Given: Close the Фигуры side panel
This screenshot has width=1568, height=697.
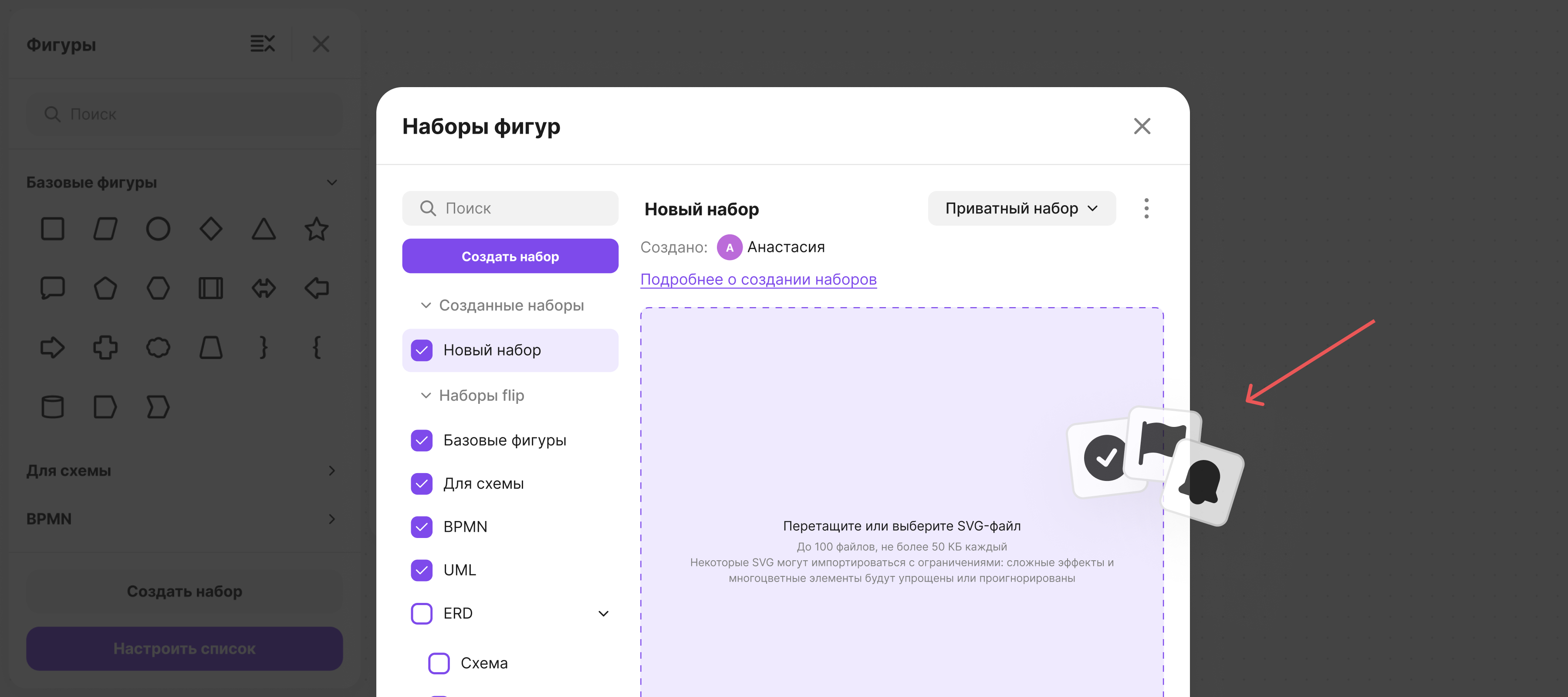Looking at the screenshot, I should tap(321, 44).
